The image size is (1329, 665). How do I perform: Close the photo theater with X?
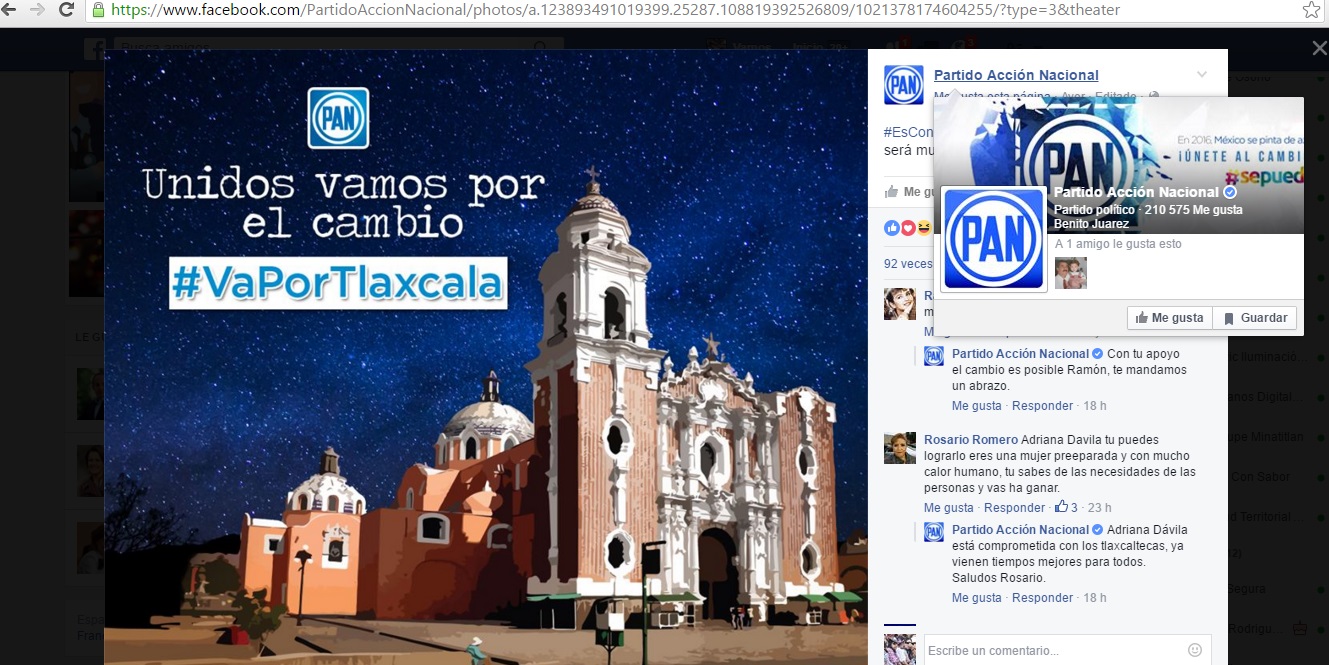pos(1319,49)
